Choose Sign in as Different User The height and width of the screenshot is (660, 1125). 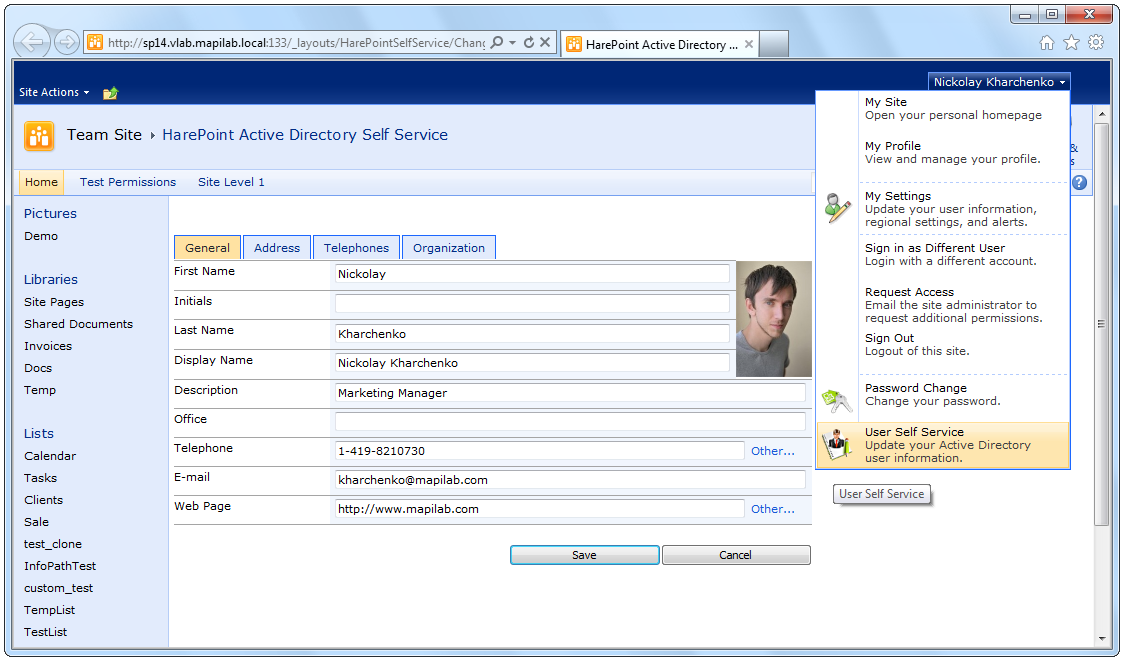(x=934, y=248)
